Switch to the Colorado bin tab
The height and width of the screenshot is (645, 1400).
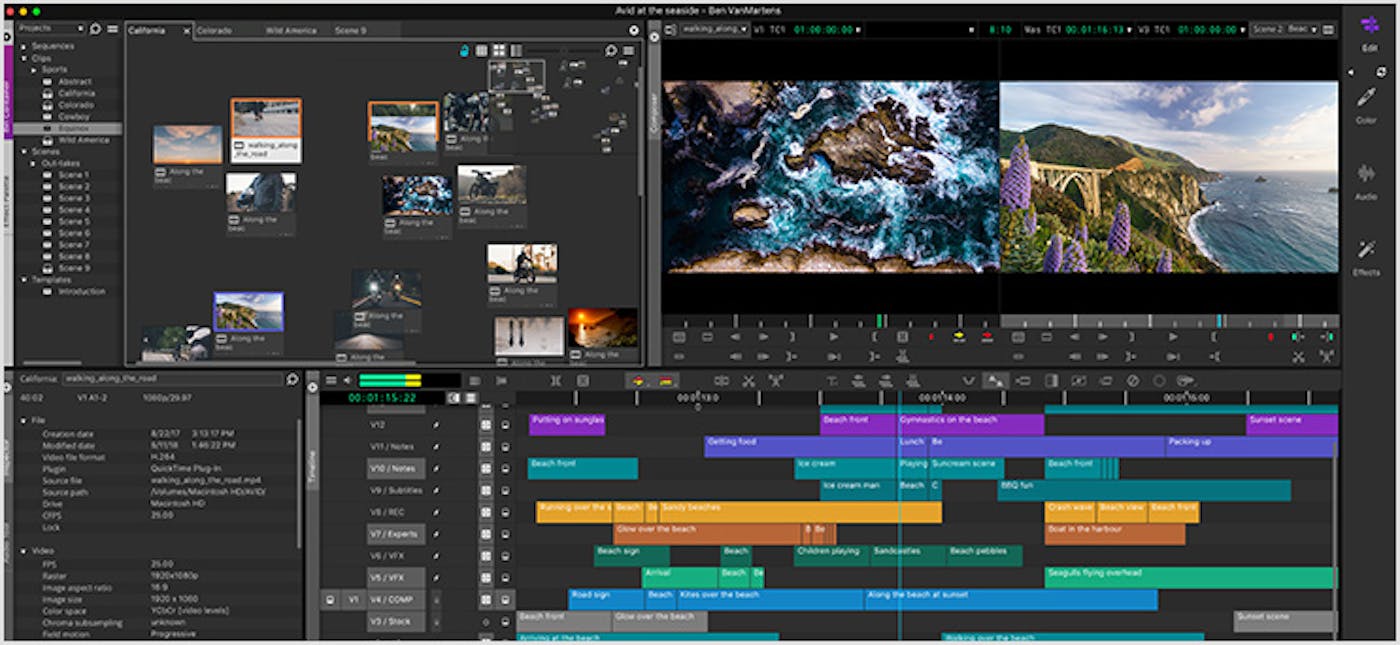(214, 31)
